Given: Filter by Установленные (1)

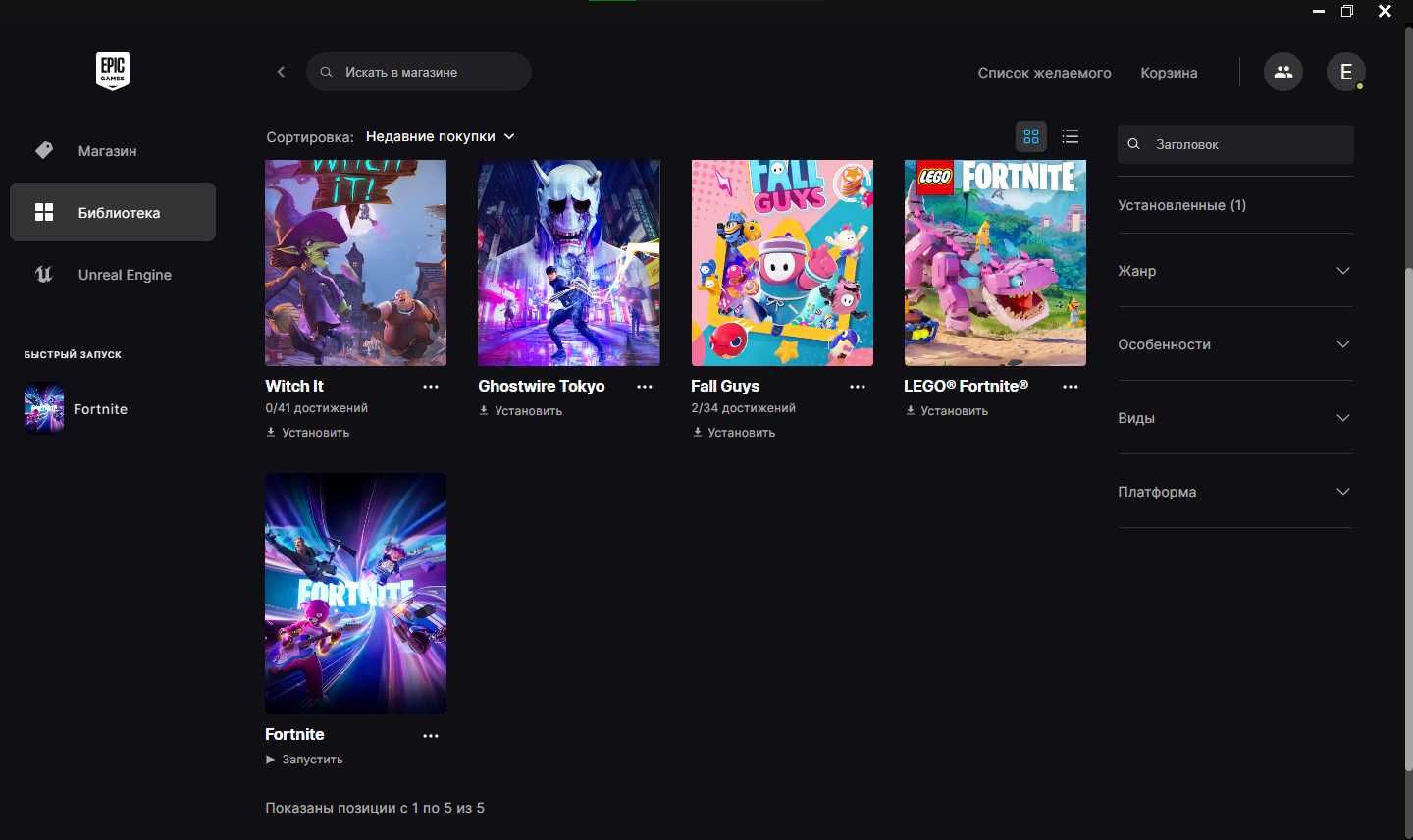Looking at the screenshot, I should (1181, 205).
